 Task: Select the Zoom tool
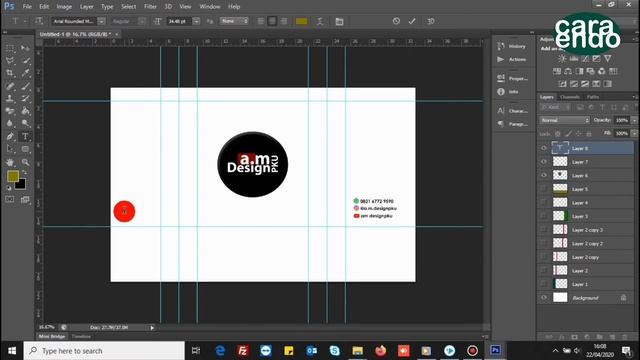click(25, 162)
